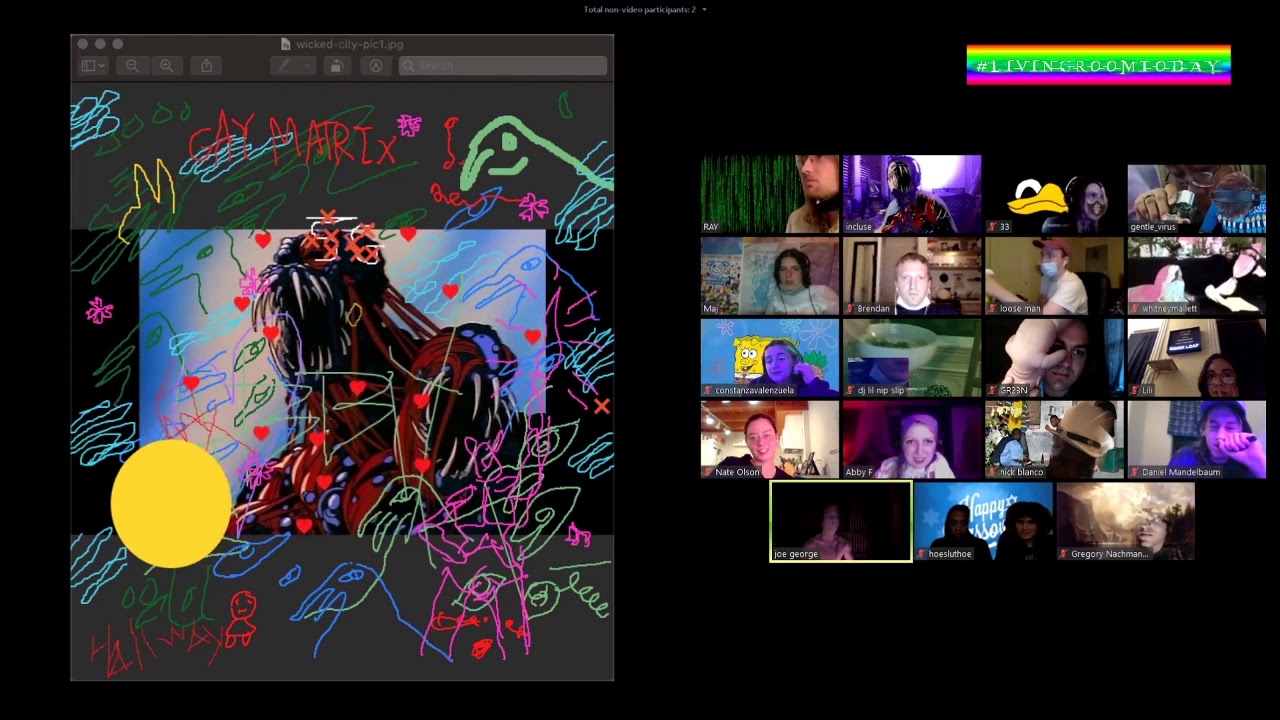
Task: Select Abby F's video tile
Action: (x=912, y=440)
